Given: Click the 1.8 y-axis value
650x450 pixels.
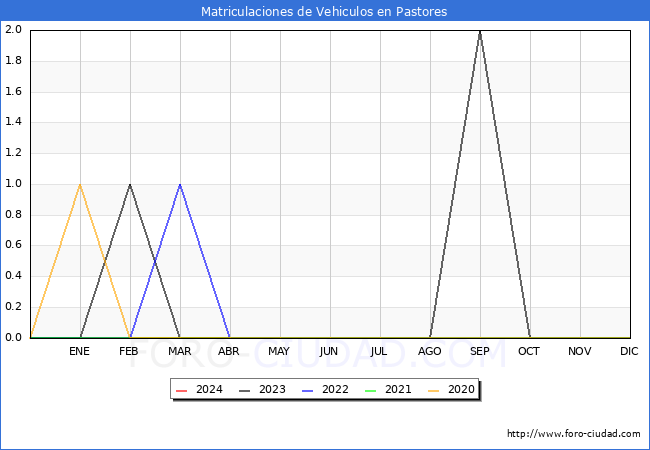Looking at the screenshot, I should (13, 60).
